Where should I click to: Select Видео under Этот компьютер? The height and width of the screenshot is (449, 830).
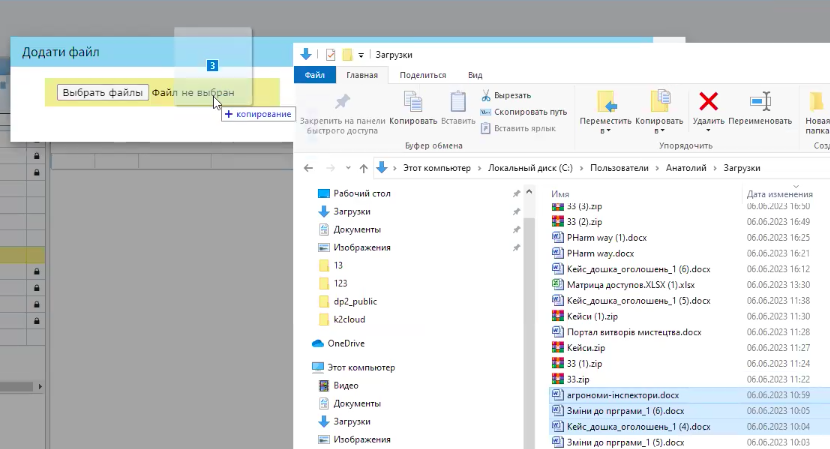coord(346,385)
